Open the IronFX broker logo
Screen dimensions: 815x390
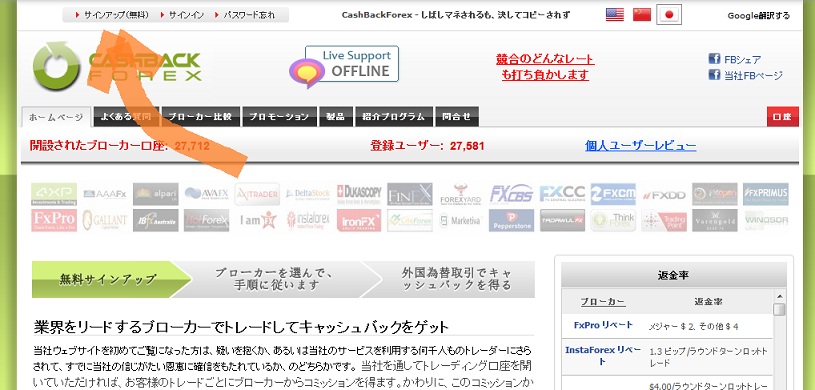pyautogui.click(x=359, y=220)
